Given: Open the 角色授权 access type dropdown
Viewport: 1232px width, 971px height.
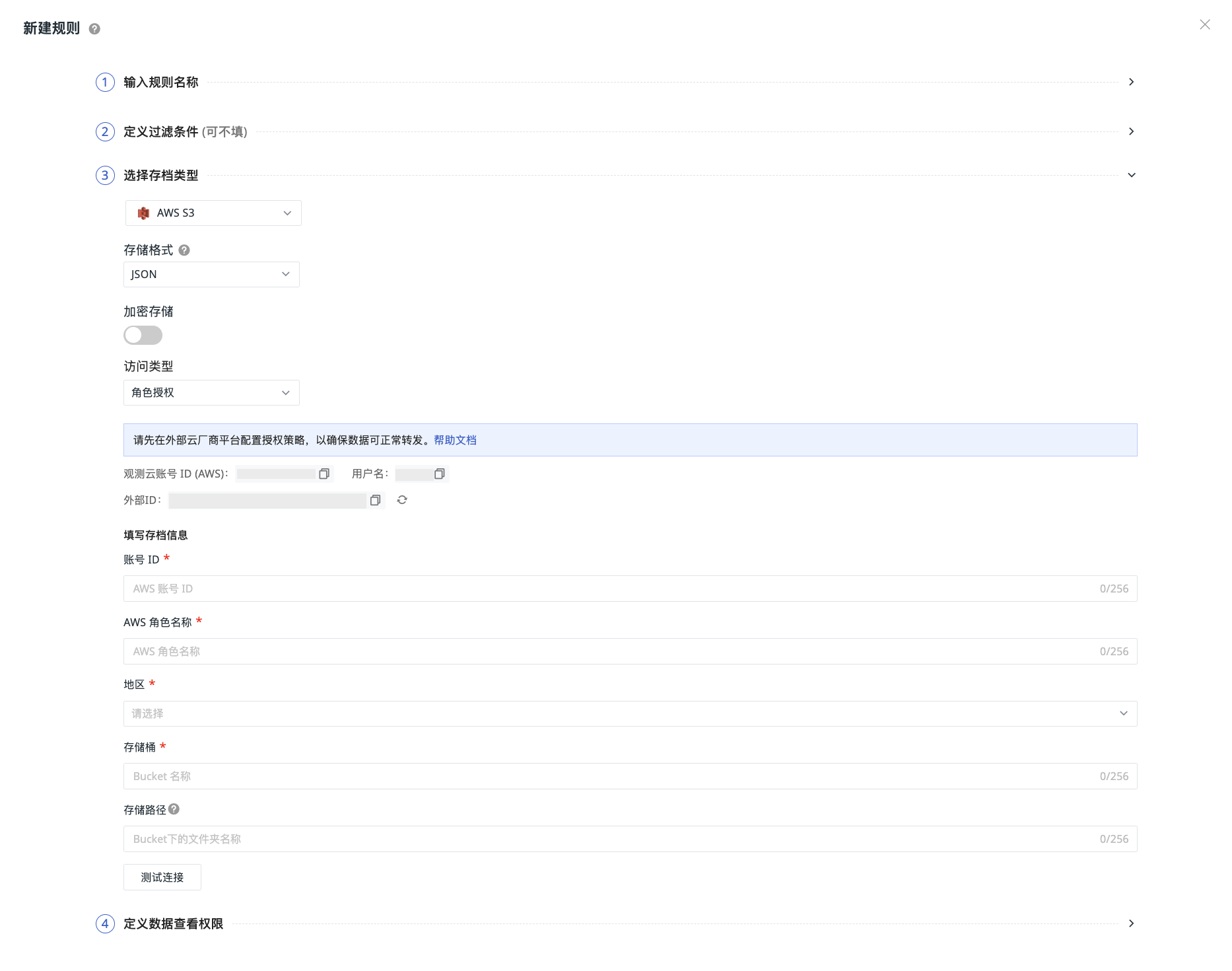Looking at the screenshot, I should [211, 393].
